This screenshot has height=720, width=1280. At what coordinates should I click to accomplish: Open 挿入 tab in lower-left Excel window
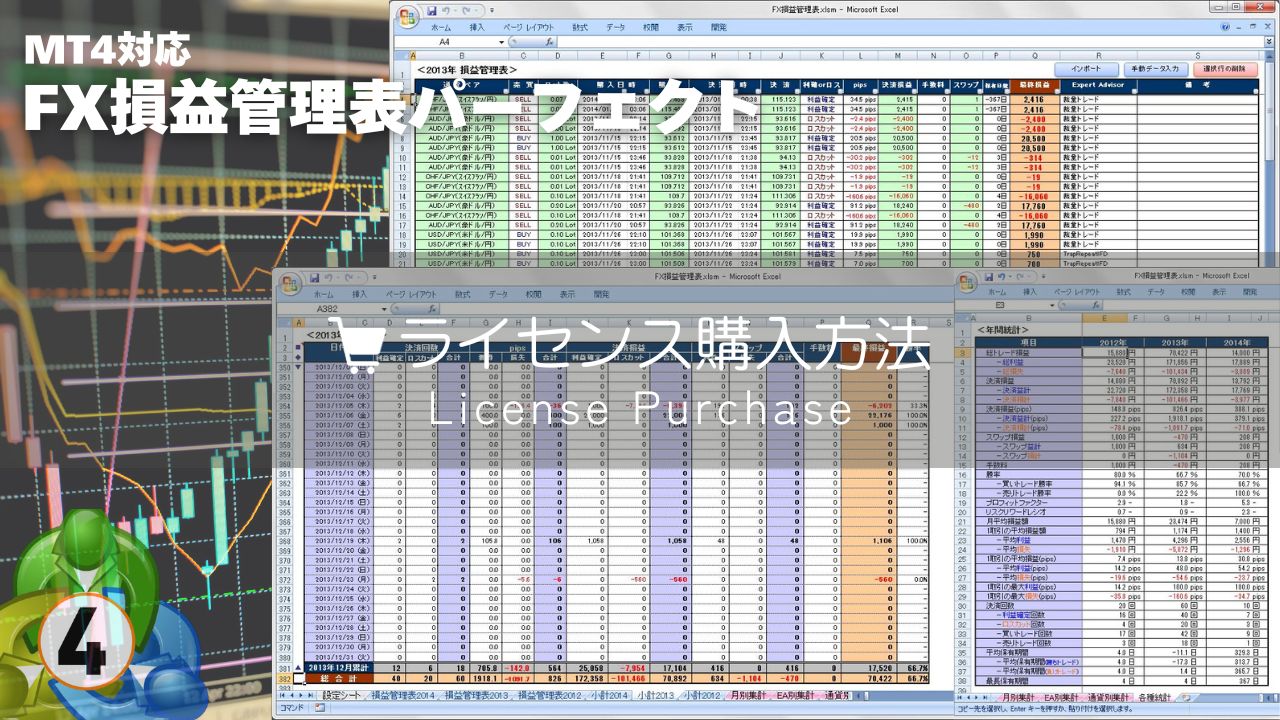(360, 294)
